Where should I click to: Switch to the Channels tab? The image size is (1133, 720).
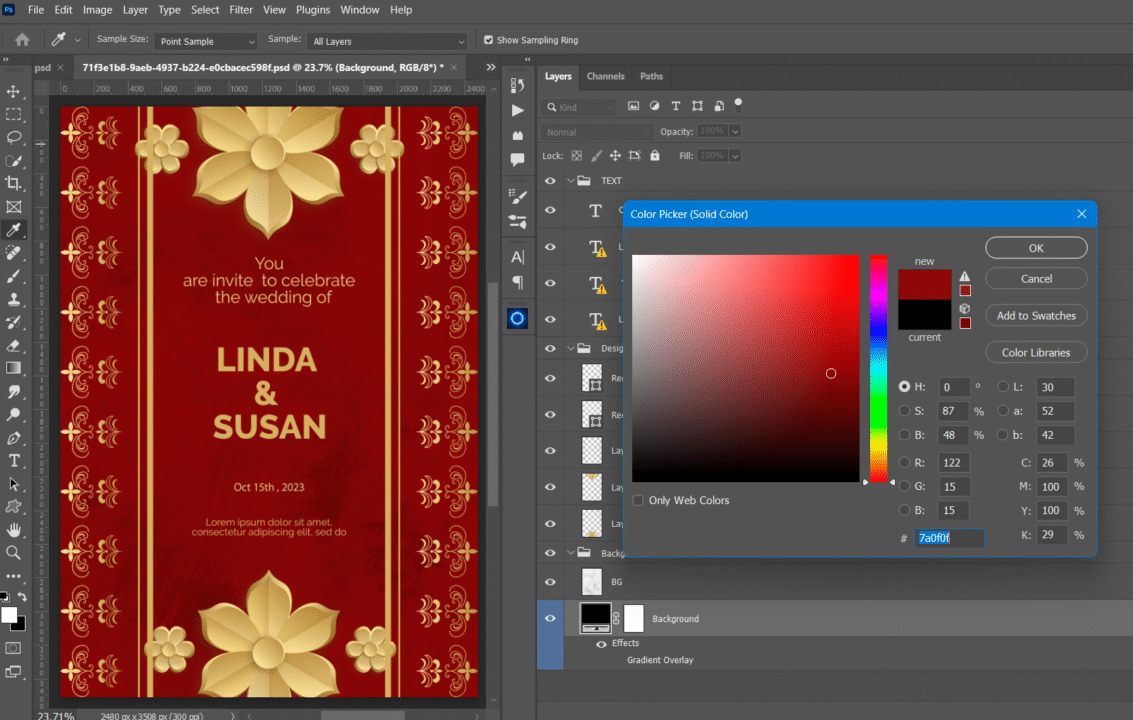point(605,76)
